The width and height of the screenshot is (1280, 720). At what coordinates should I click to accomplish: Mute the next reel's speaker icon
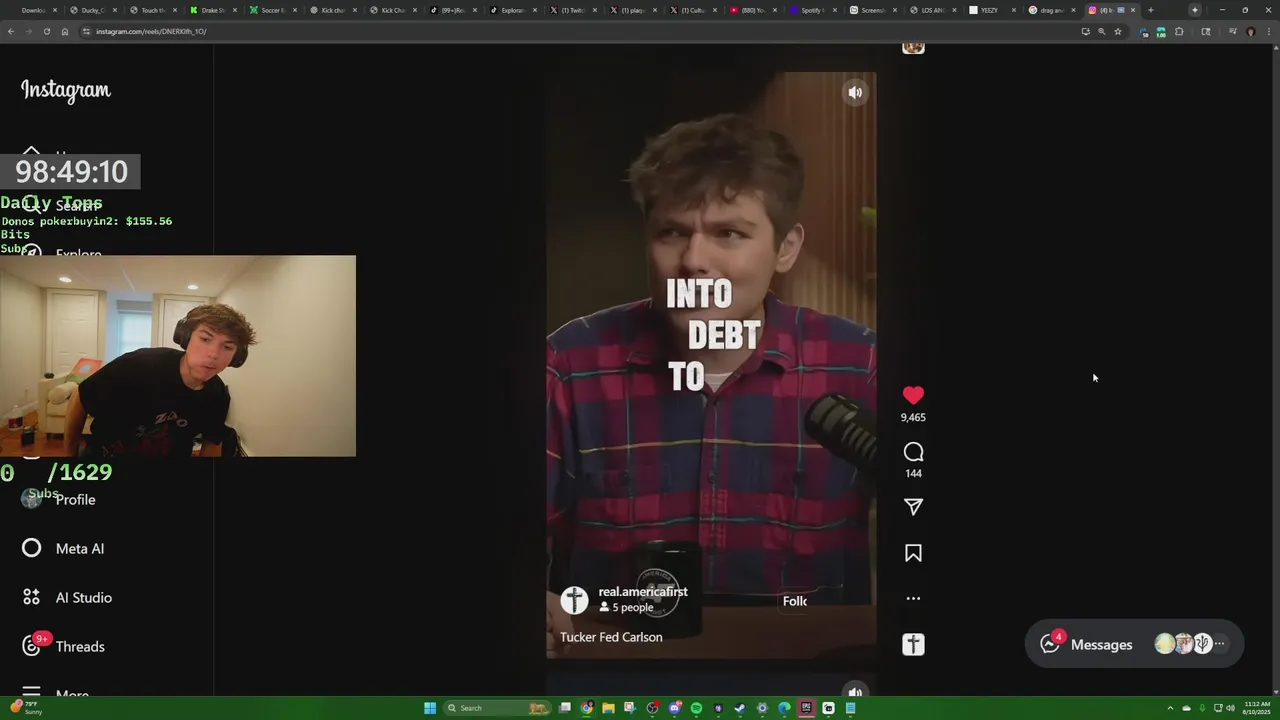pos(855,691)
